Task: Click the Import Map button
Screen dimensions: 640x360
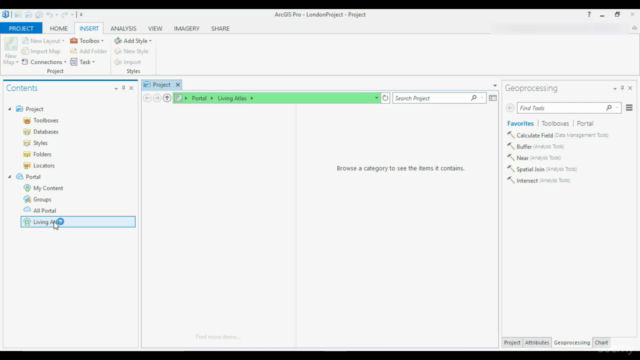Action: (41, 51)
